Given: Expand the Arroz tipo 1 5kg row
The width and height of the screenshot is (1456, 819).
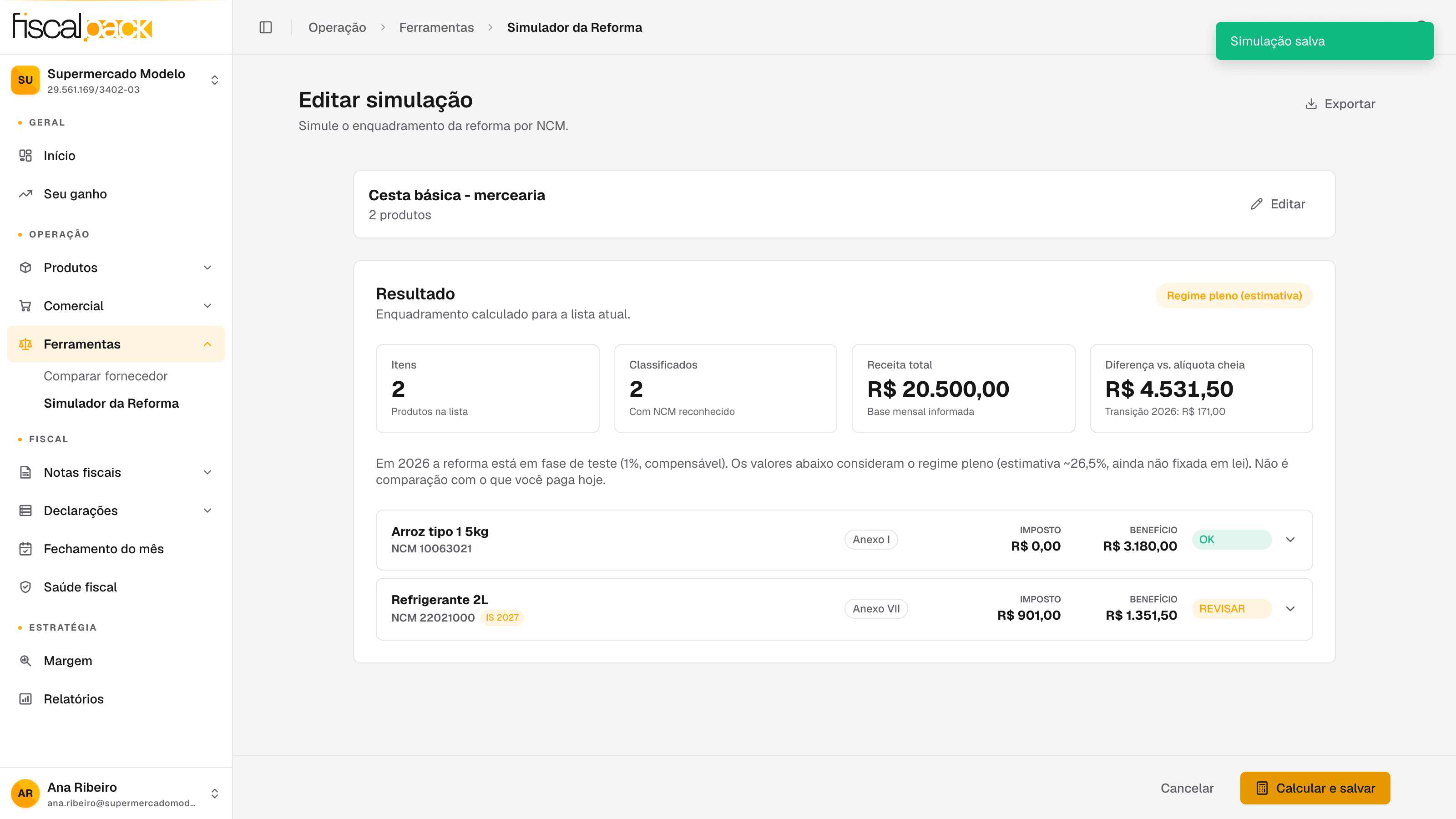Looking at the screenshot, I should tap(1290, 539).
